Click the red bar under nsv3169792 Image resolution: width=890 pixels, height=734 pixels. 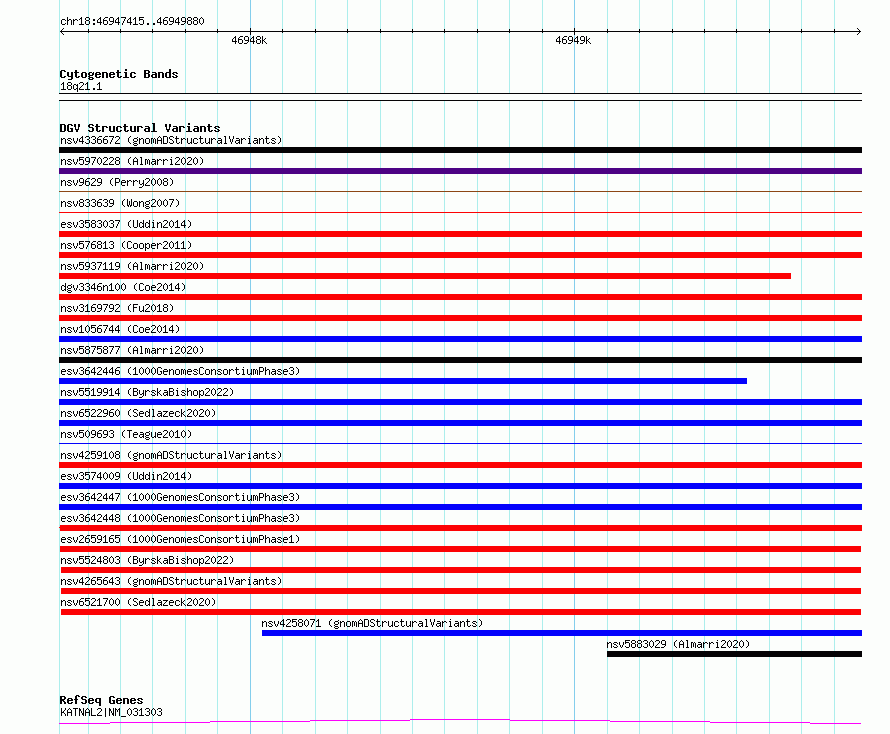coord(460,318)
